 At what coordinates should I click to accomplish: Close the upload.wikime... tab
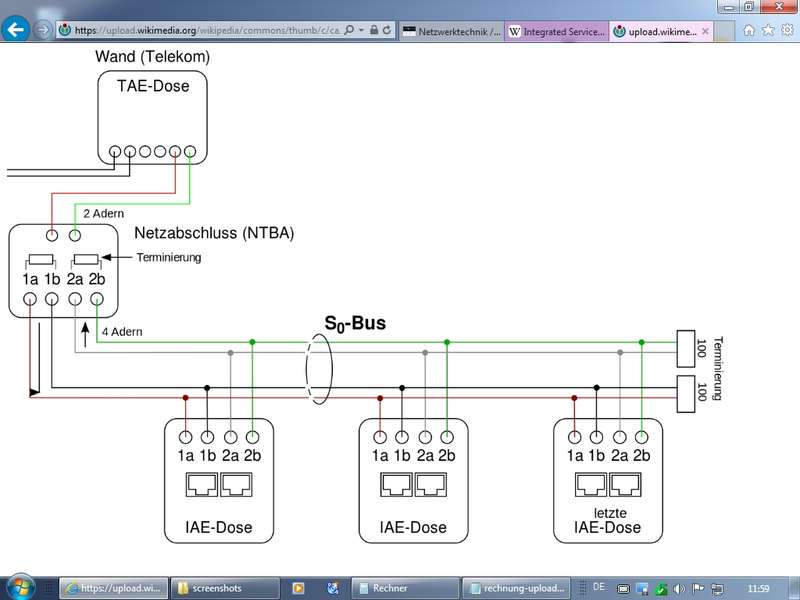tap(705, 31)
